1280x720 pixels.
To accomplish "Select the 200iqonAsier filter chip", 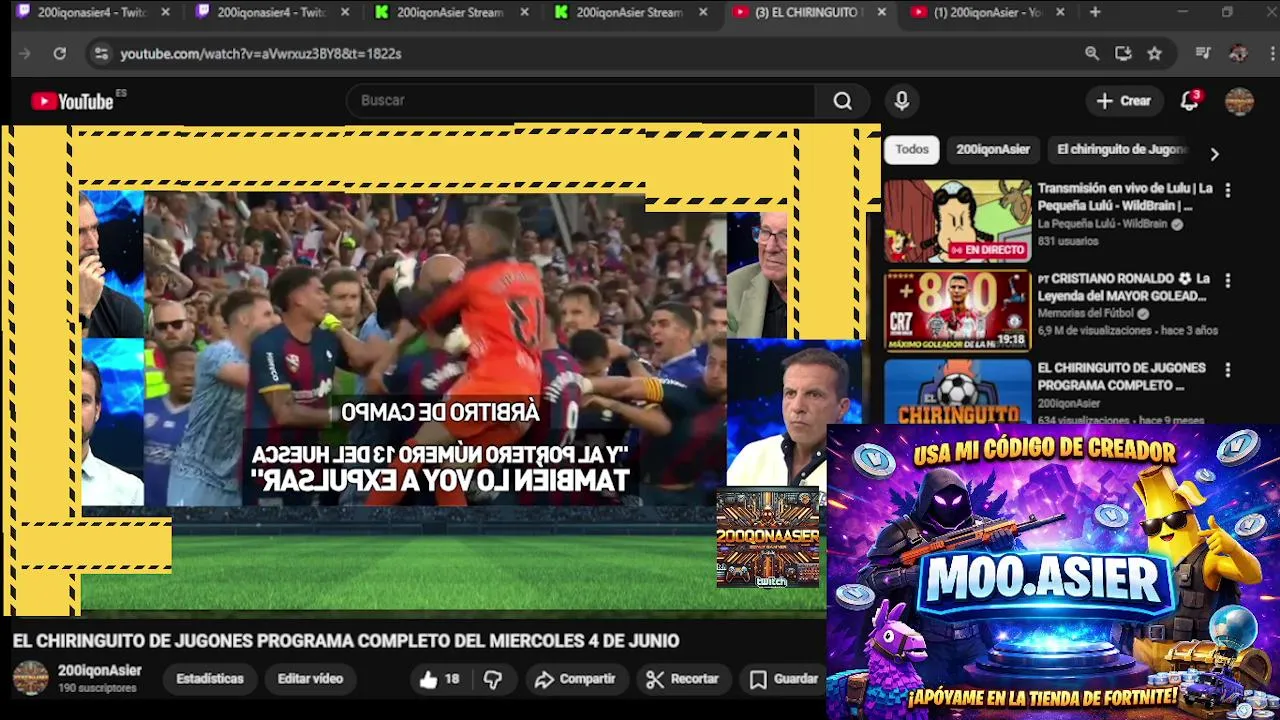I will [x=992, y=149].
